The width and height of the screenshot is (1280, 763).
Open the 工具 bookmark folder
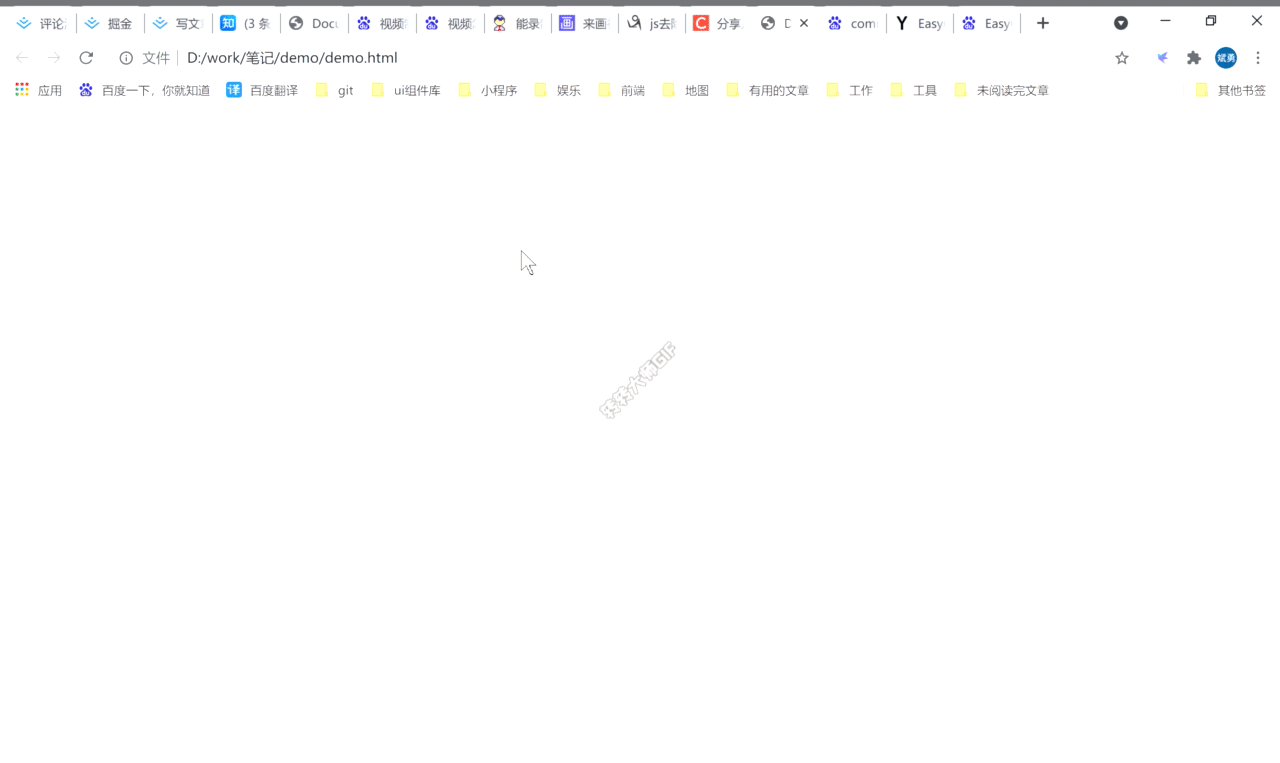click(913, 90)
